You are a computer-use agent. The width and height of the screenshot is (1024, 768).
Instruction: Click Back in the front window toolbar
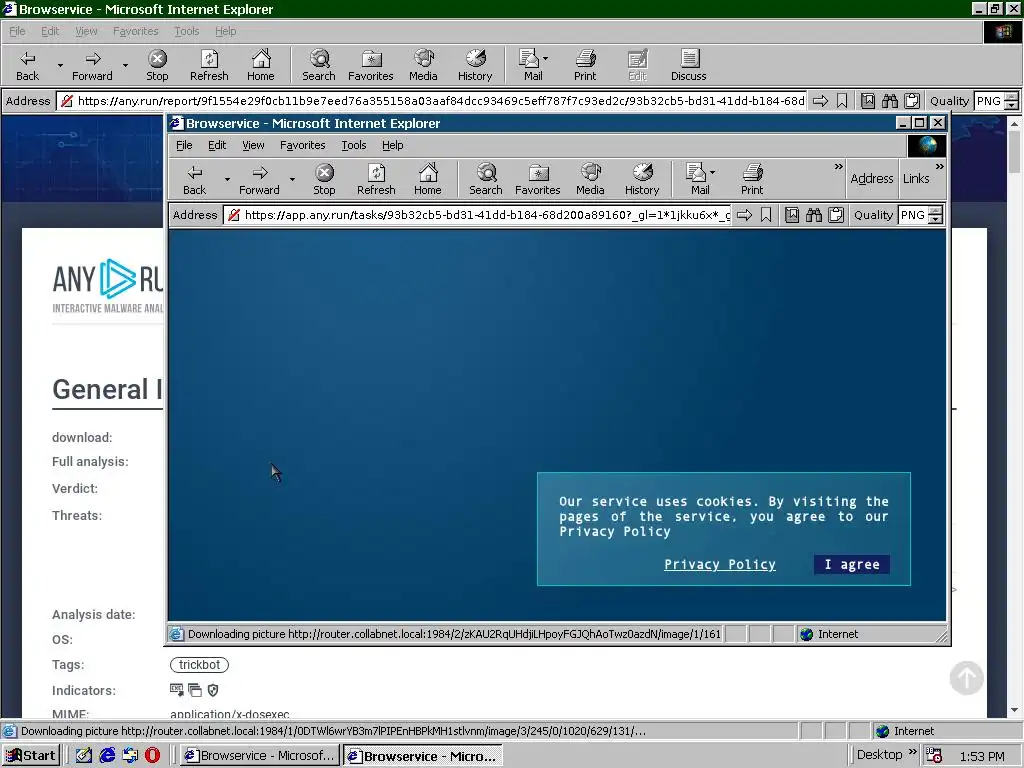(194, 180)
